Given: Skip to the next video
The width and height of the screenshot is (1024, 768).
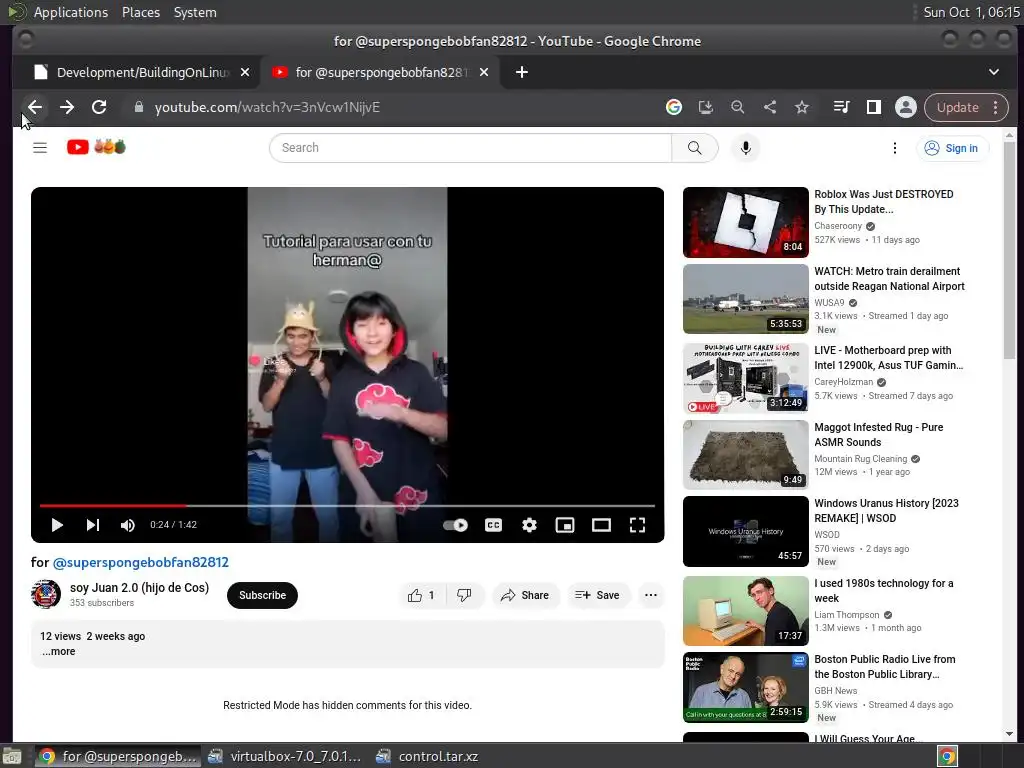Looking at the screenshot, I should click(93, 524).
